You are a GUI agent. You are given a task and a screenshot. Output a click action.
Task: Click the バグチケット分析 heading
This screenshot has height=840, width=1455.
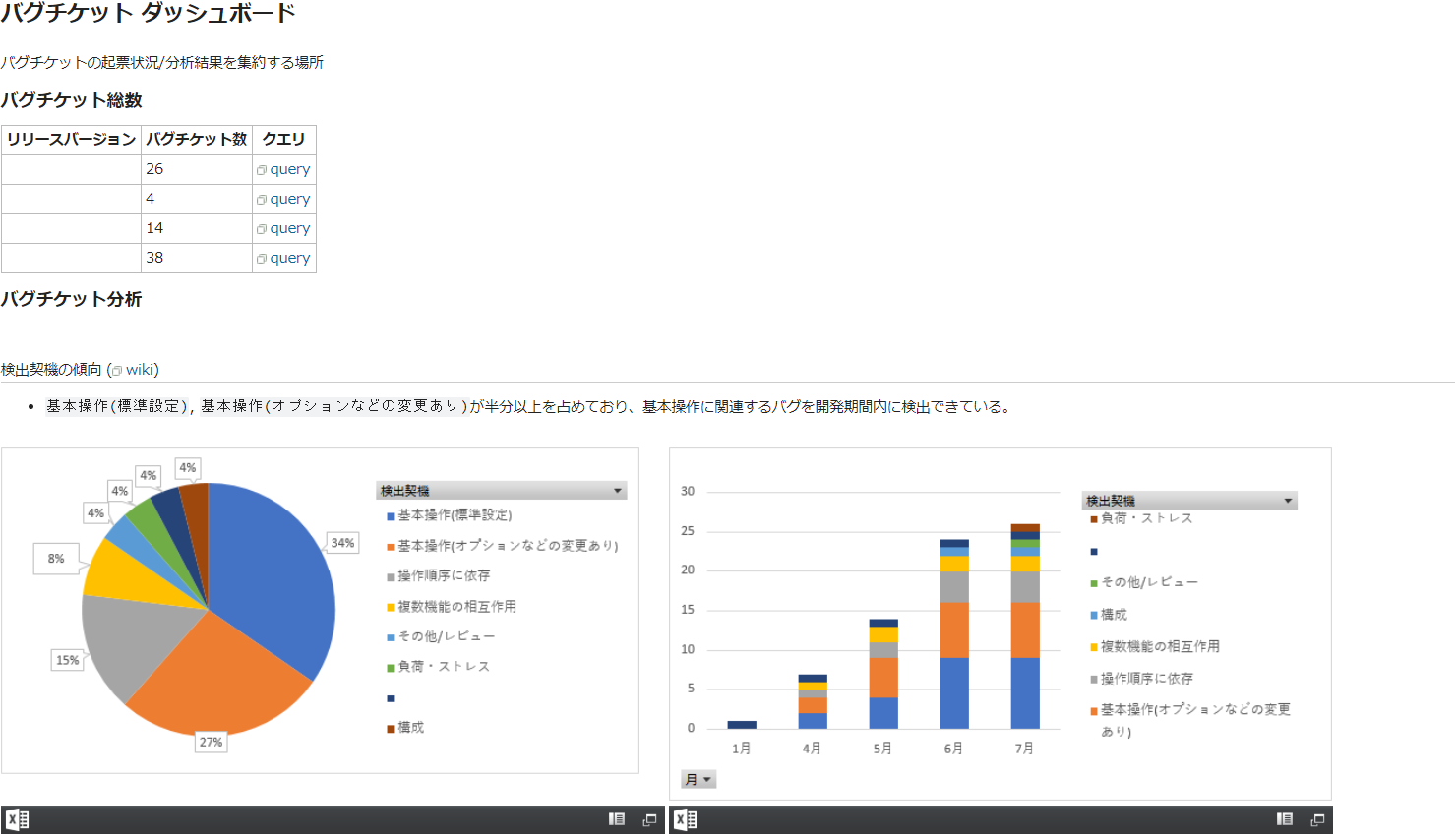(71, 299)
